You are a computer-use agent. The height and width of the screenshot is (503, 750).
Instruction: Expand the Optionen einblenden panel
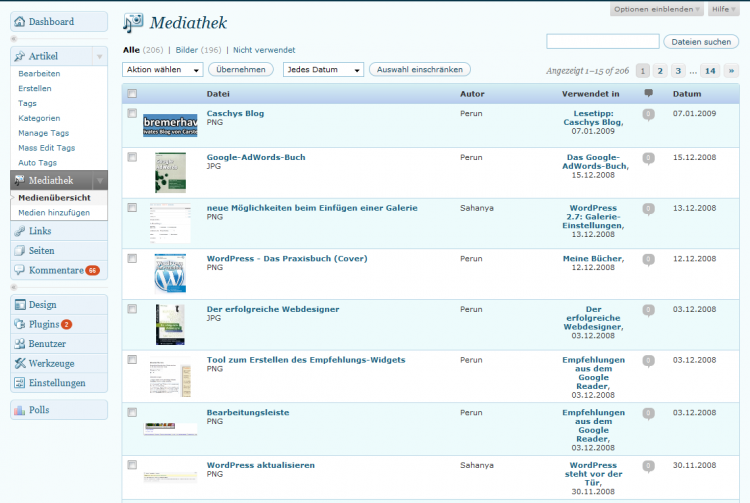(655, 9)
